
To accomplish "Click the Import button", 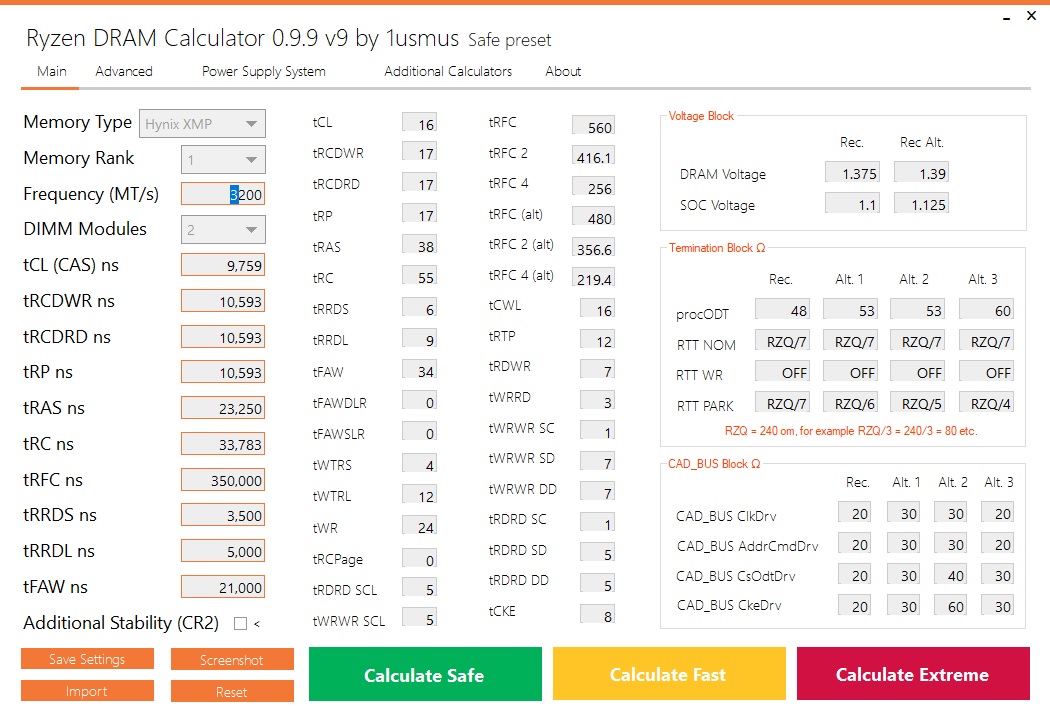I will [x=87, y=691].
